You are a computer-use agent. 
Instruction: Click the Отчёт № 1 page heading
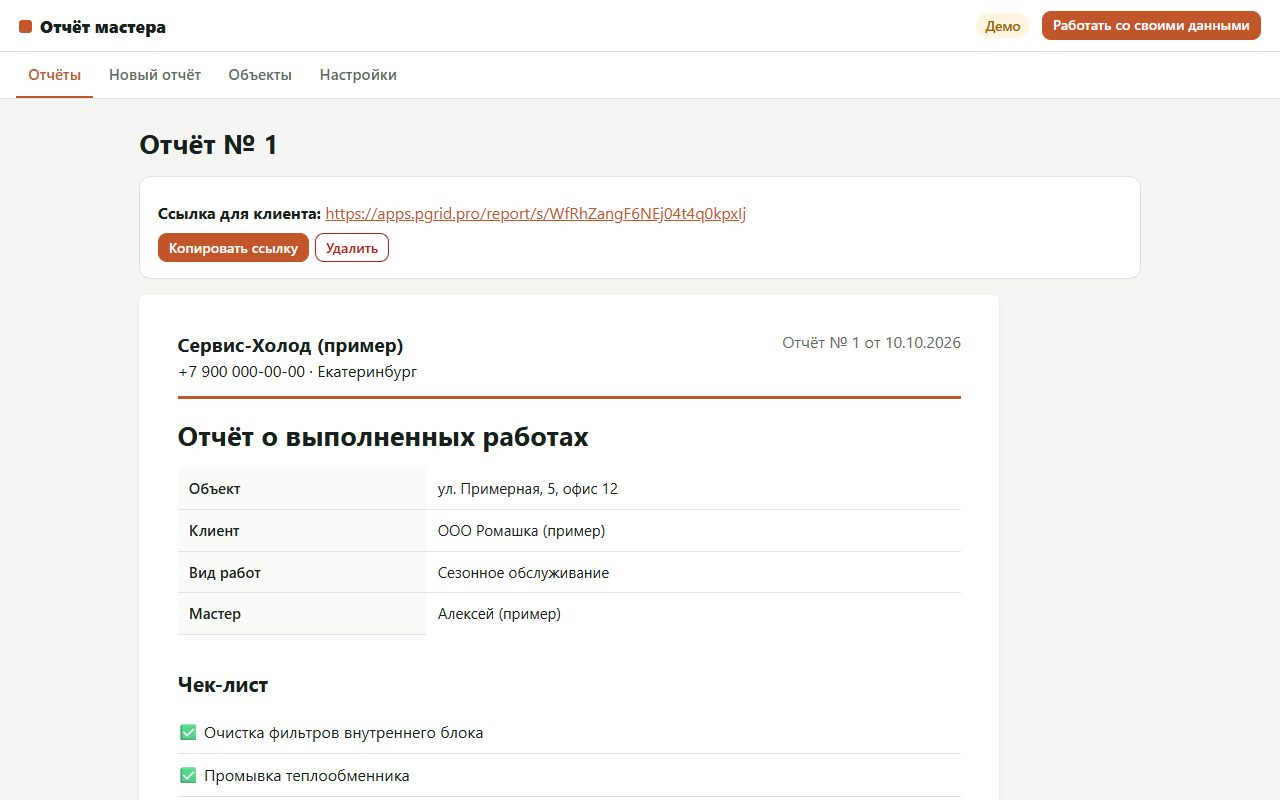coord(208,145)
